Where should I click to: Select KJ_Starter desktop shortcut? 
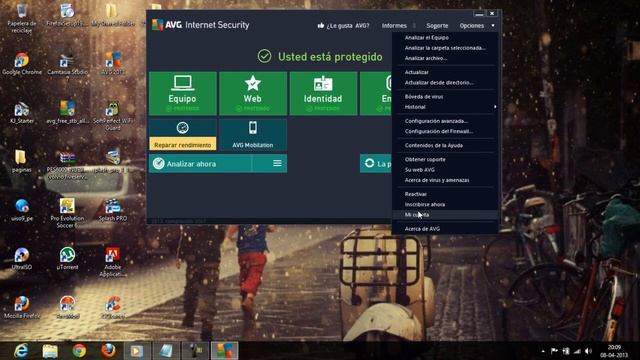pyautogui.click(x=22, y=113)
